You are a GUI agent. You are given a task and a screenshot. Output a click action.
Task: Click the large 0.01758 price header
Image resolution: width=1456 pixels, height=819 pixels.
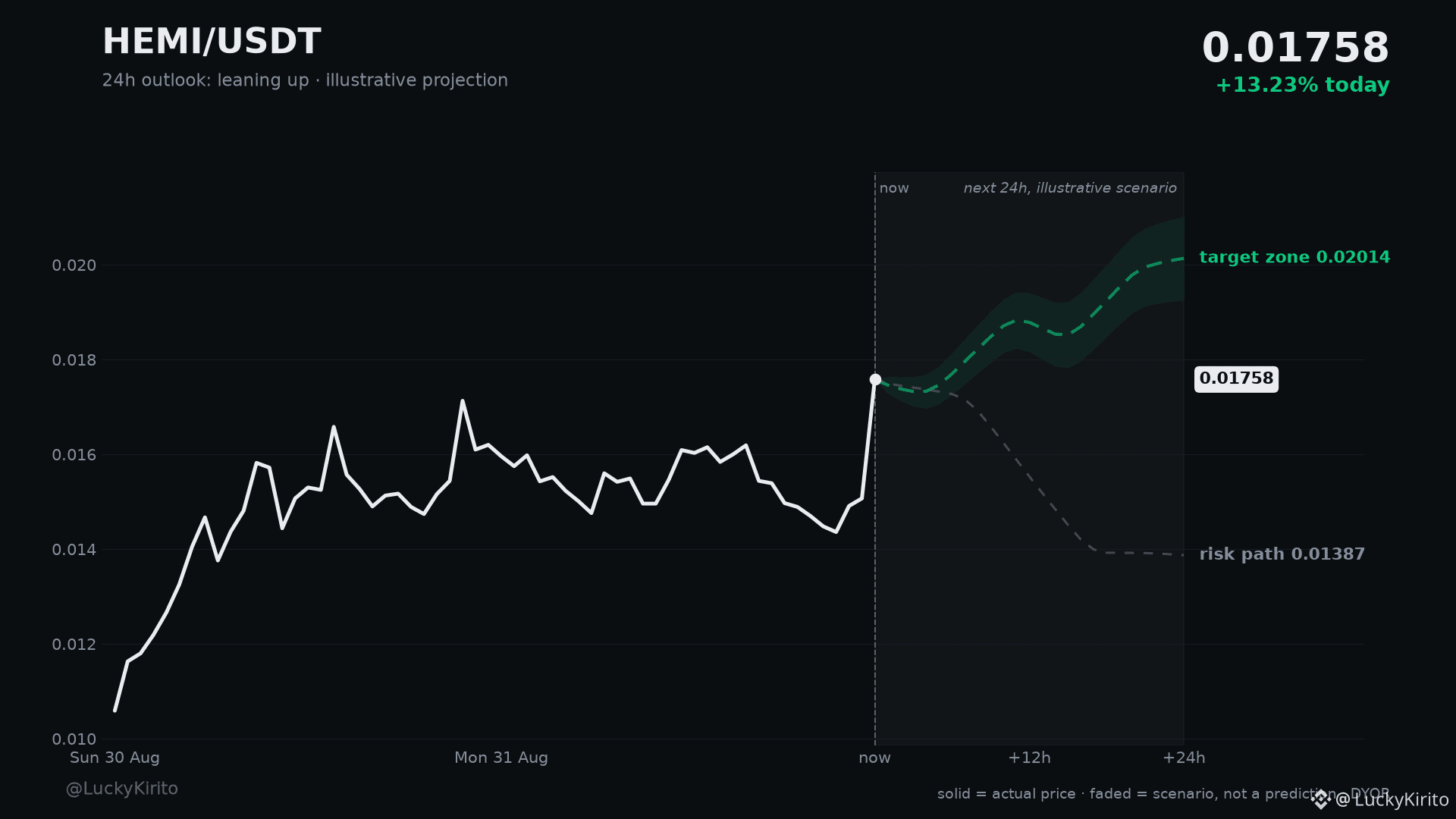tap(1295, 48)
